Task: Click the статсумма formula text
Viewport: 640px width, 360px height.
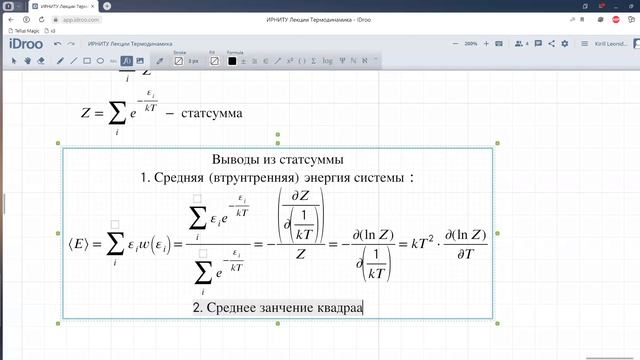Action: [x=211, y=113]
